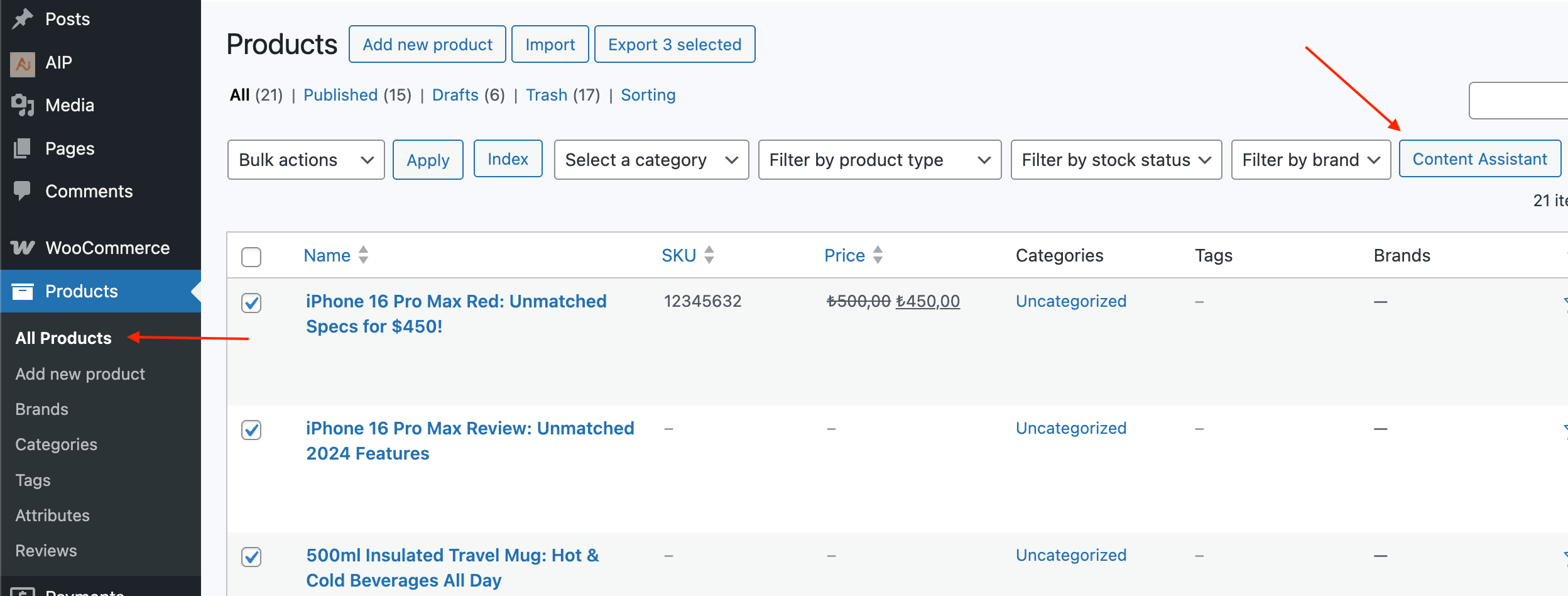Sort by SKU using arrow icon
This screenshot has height=596, width=1568.
tap(709, 255)
